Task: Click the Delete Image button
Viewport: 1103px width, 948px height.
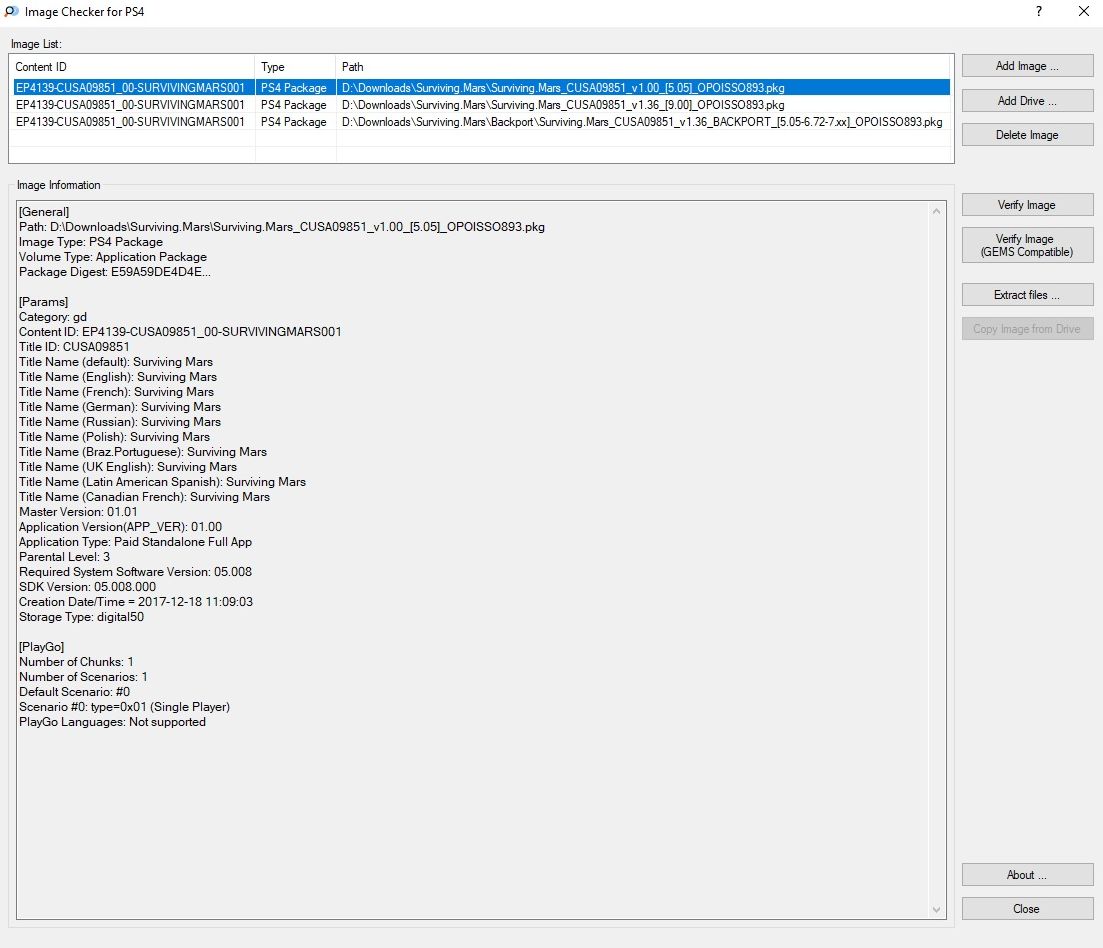Action: [1027, 135]
